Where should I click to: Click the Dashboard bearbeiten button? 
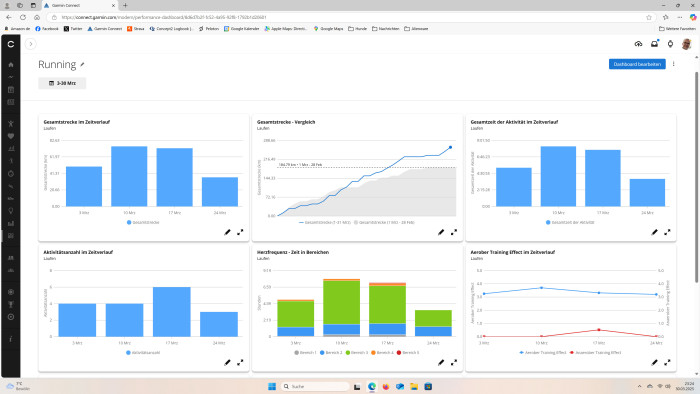[x=637, y=64]
